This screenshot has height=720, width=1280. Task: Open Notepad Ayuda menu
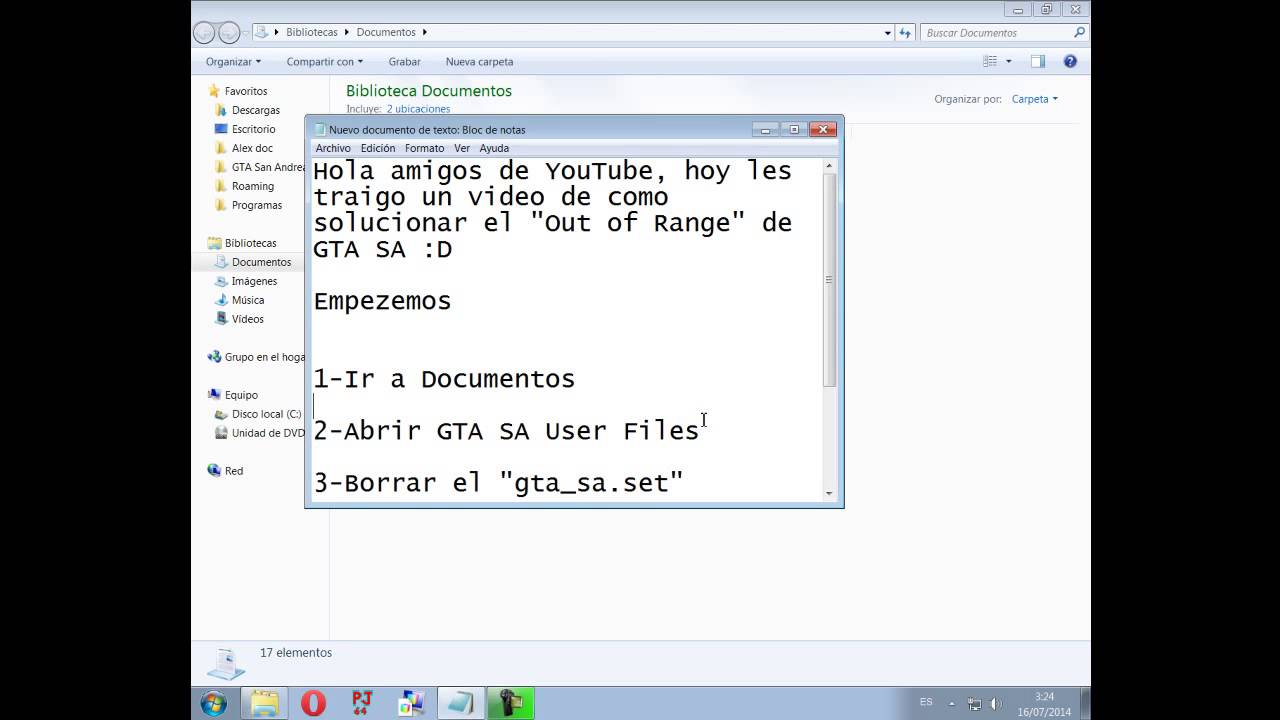click(494, 148)
